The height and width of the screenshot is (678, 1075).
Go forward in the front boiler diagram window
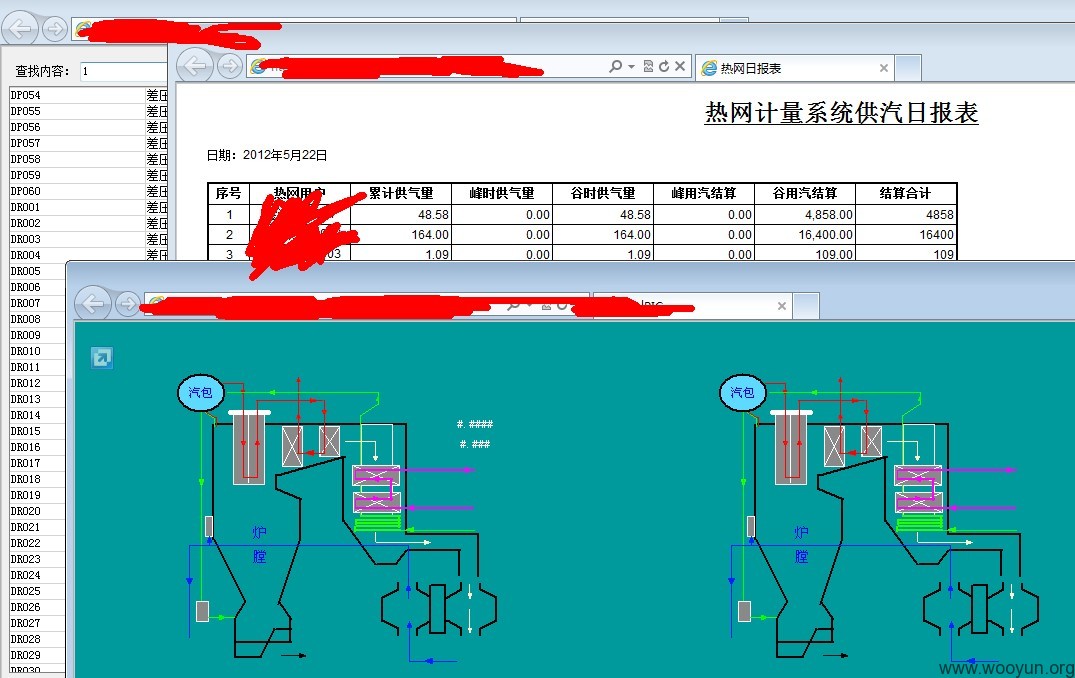pos(128,303)
